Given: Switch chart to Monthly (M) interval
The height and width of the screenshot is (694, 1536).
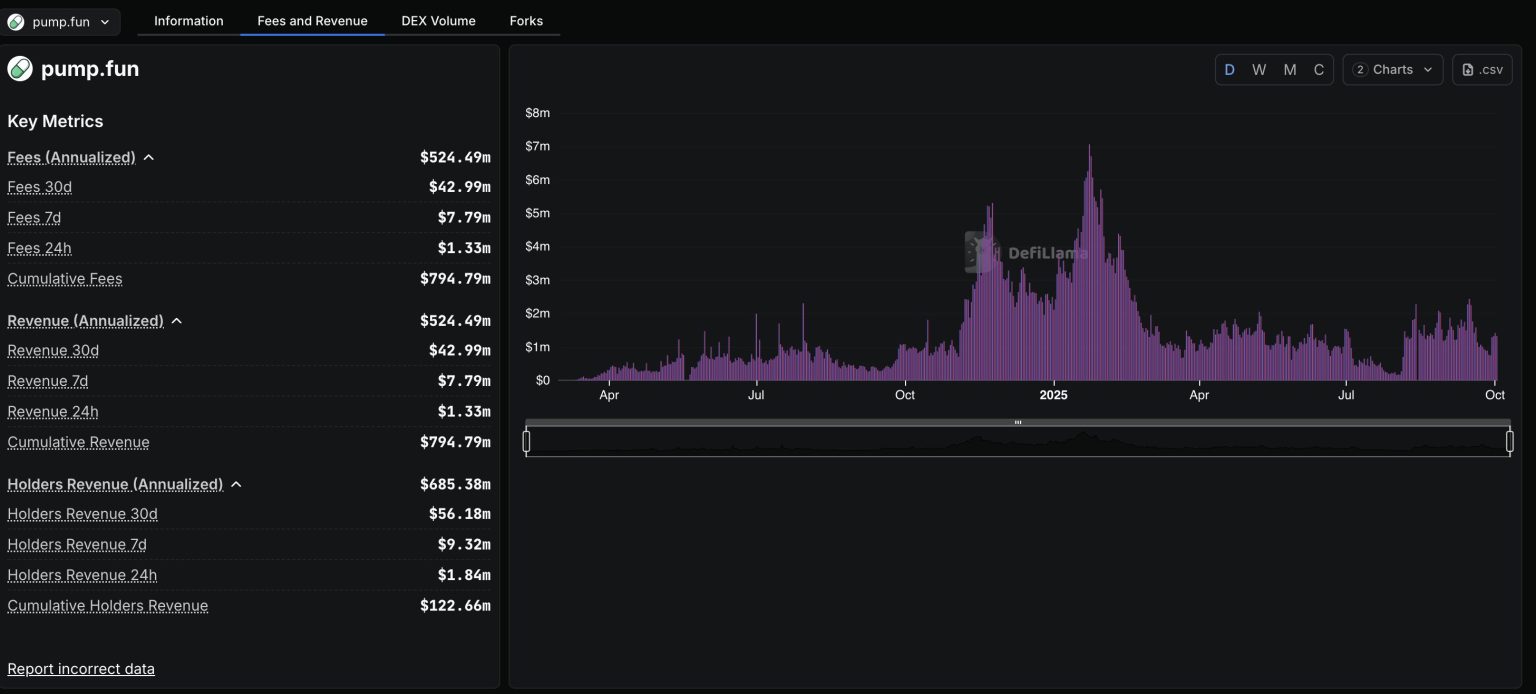Looking at the screenshot, I should tap(1289, 70).
